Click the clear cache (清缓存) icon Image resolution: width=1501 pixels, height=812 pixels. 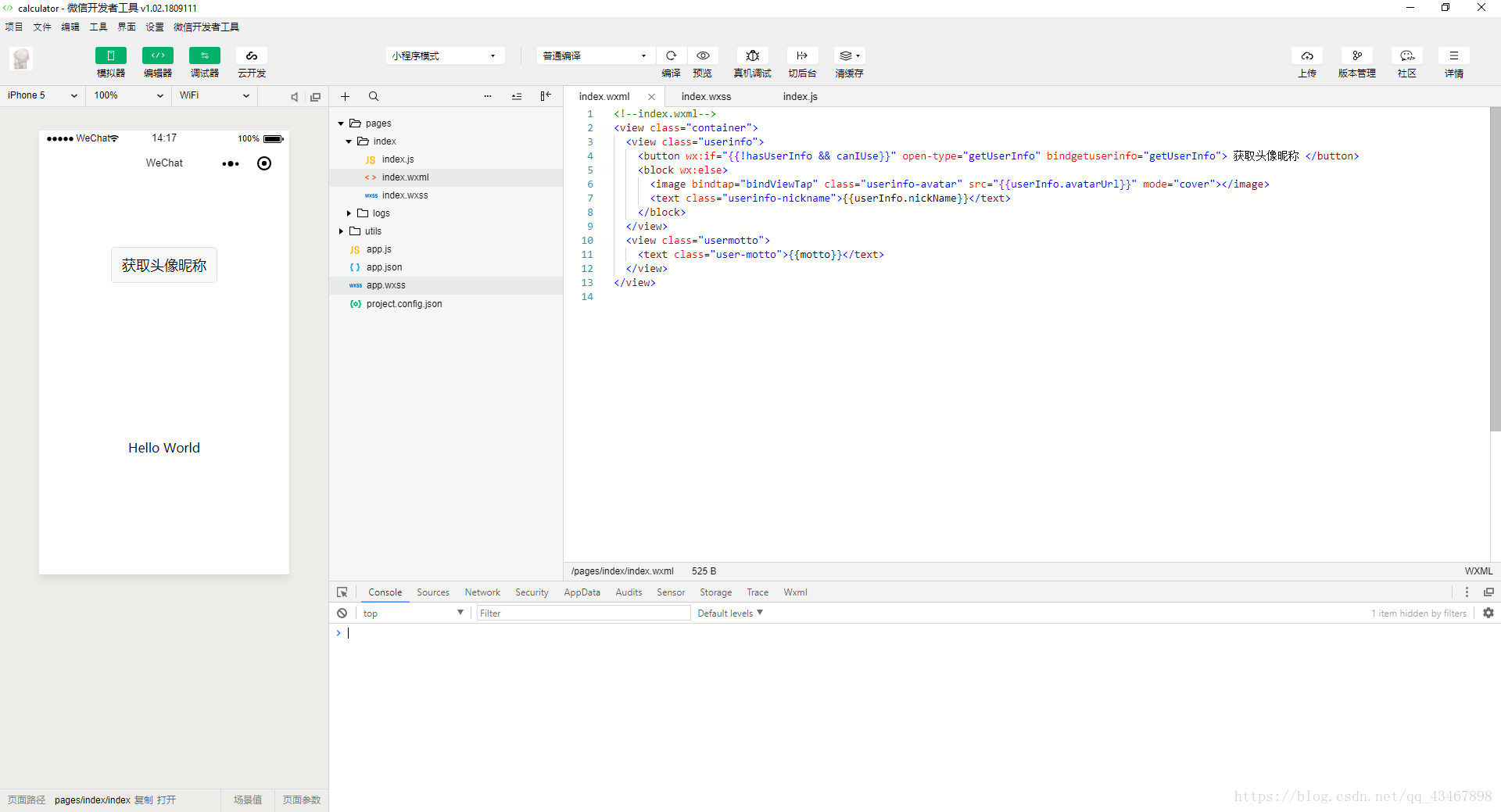[x=849, y=55]
